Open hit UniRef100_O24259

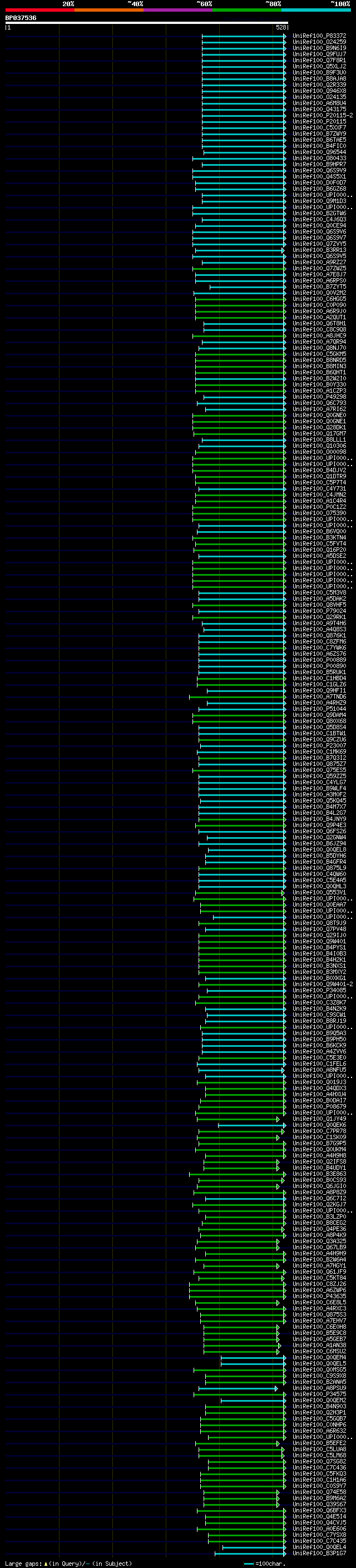tap(319, 42)
